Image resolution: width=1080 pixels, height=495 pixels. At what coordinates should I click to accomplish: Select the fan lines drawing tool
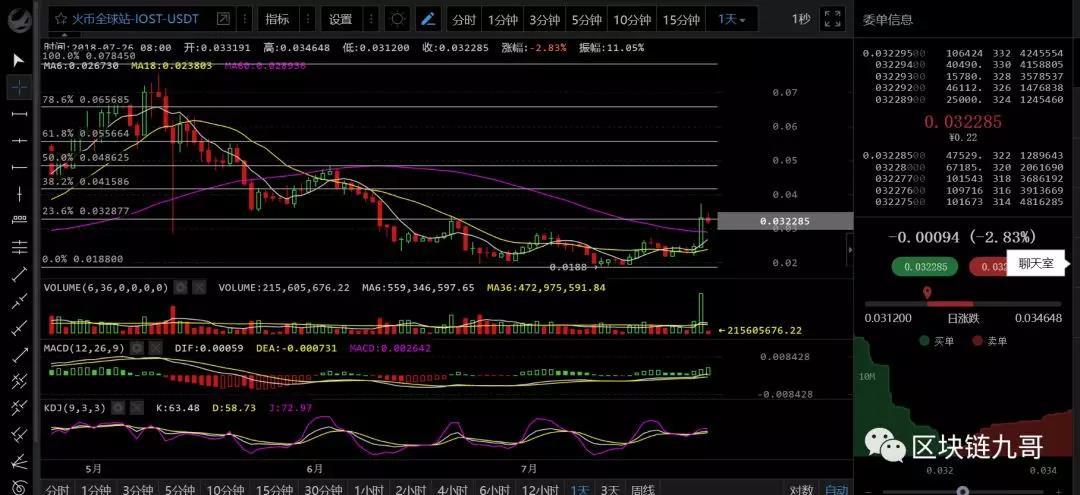pos(19,460)
